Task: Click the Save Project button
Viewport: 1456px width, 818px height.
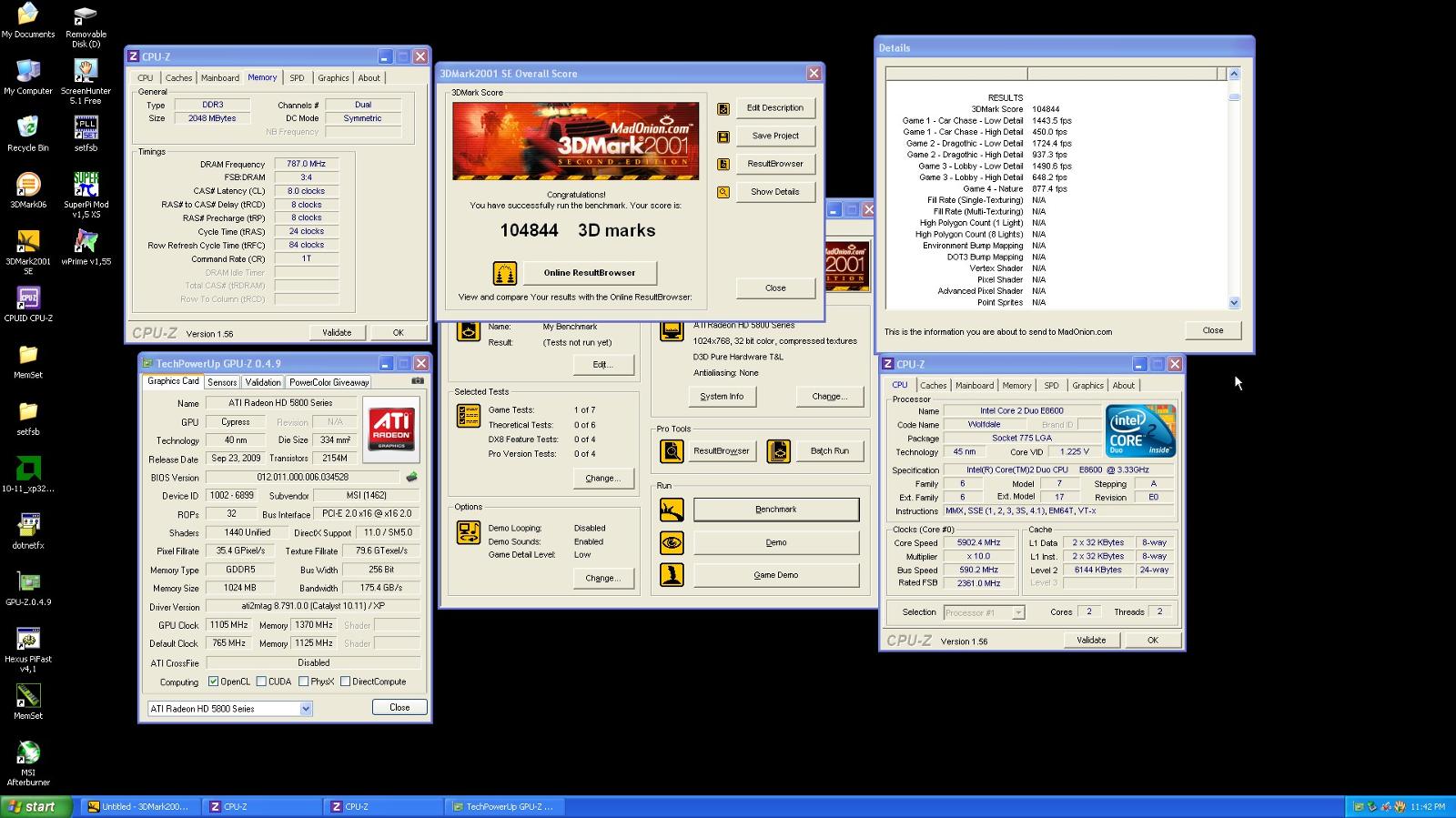Action: tap(775, 136)
